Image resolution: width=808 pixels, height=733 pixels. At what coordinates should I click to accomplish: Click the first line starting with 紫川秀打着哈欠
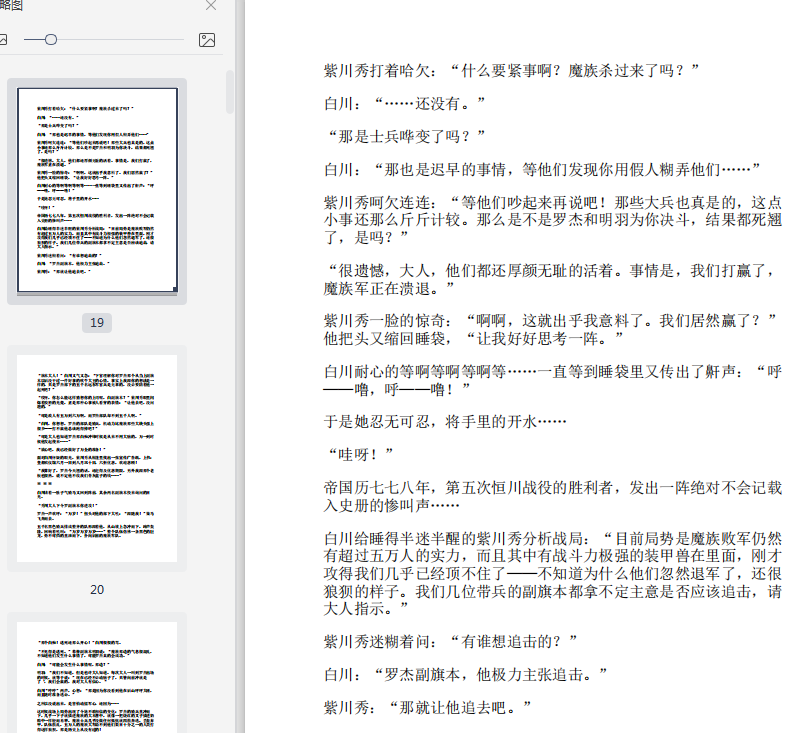click(x=511, y=70)
